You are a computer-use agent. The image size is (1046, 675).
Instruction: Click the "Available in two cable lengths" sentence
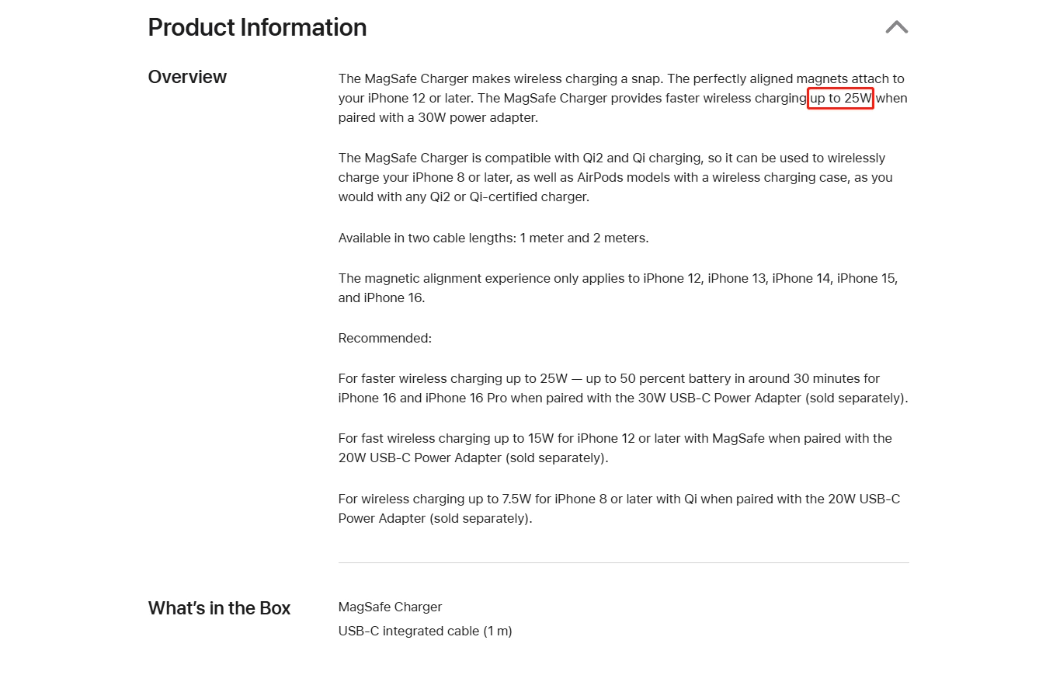tap(493, 238)
